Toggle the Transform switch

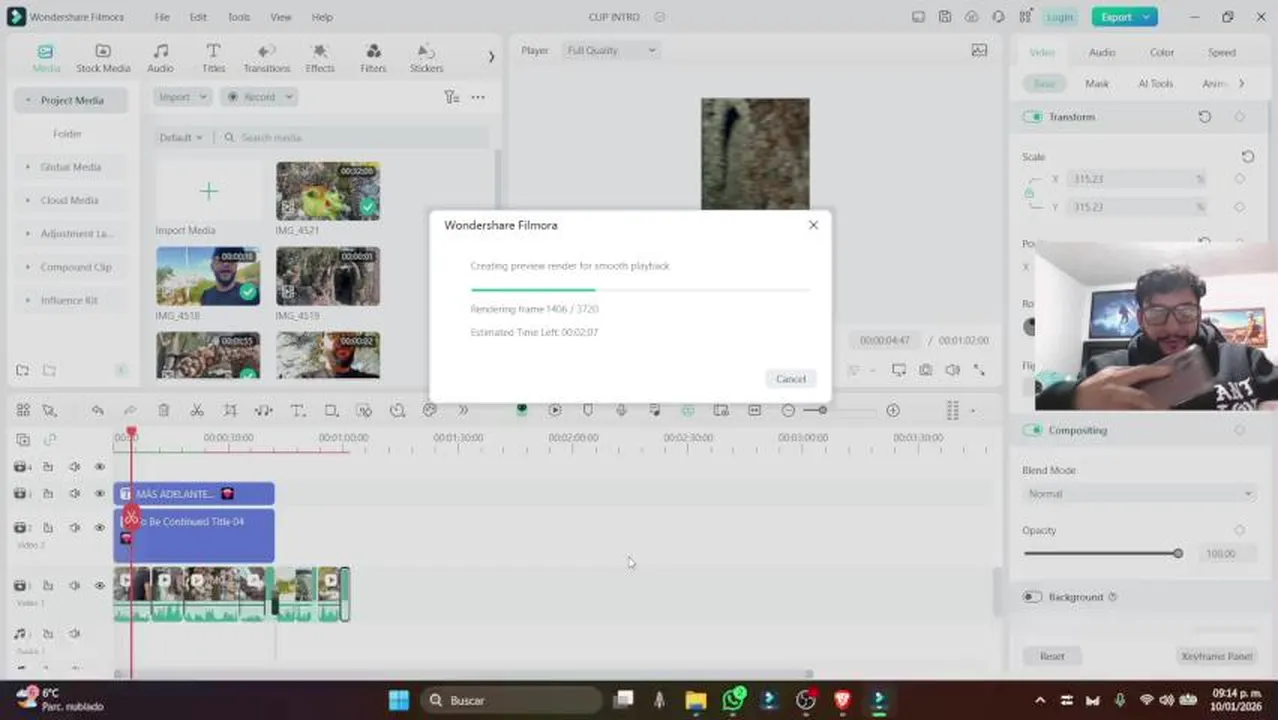[1032, 117]
